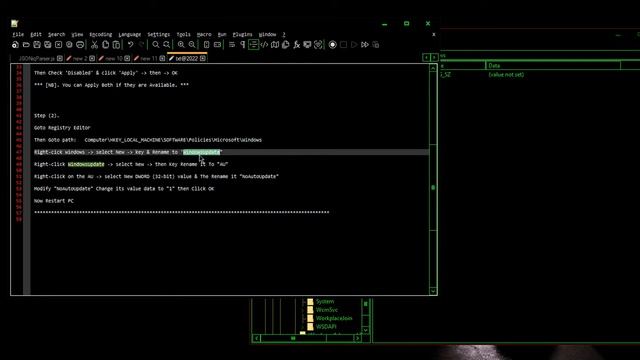Switch to the new 2 tab
Image resolution: width=640 pixels, height=360 pixels.
(80, 58)
